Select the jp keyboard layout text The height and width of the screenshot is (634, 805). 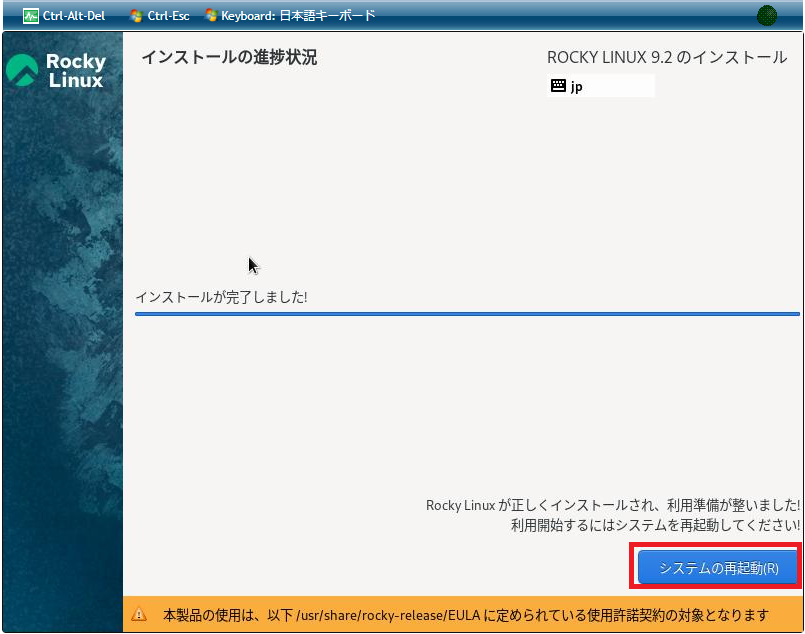coord(577,87)
